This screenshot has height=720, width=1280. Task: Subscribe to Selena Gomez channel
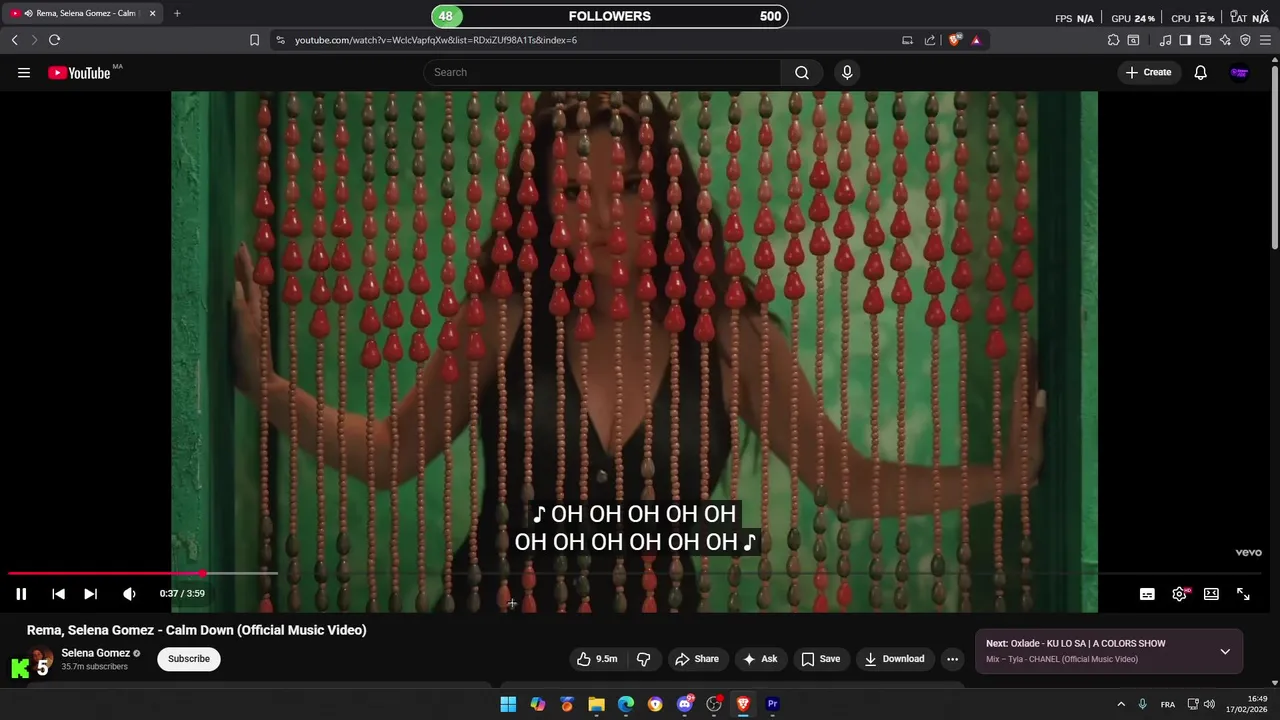[x=189, y=659]
